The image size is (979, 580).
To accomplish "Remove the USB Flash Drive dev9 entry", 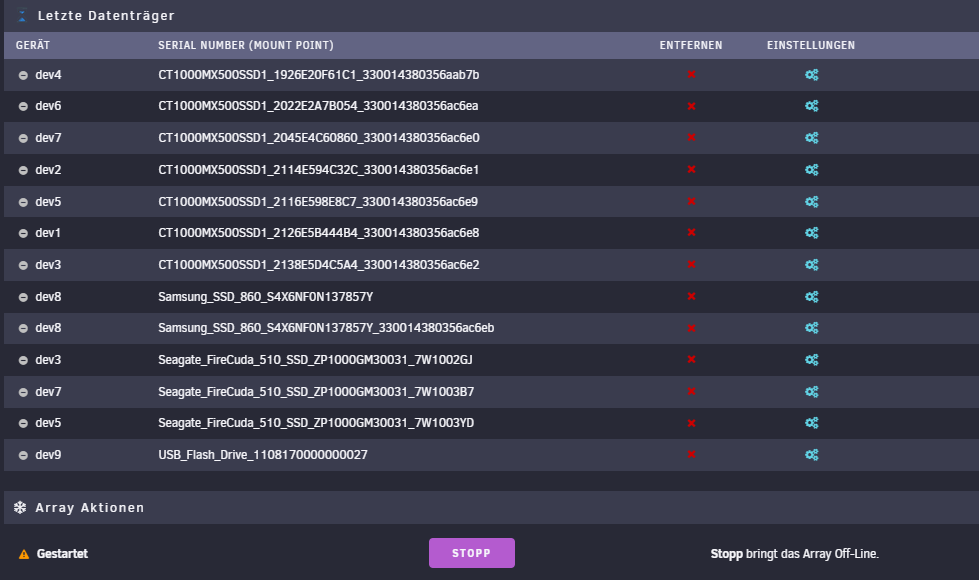I will point(691,454).
